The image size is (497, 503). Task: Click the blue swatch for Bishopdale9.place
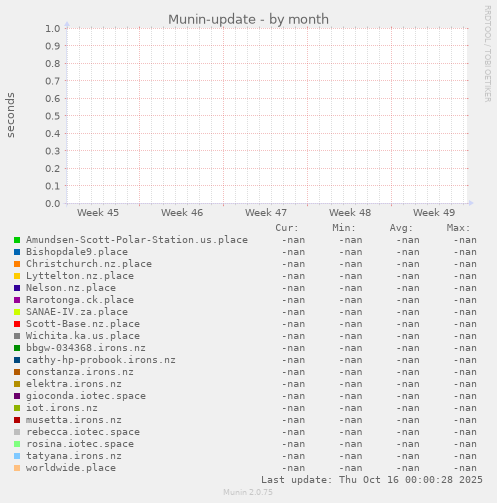(x=17, y=252)
